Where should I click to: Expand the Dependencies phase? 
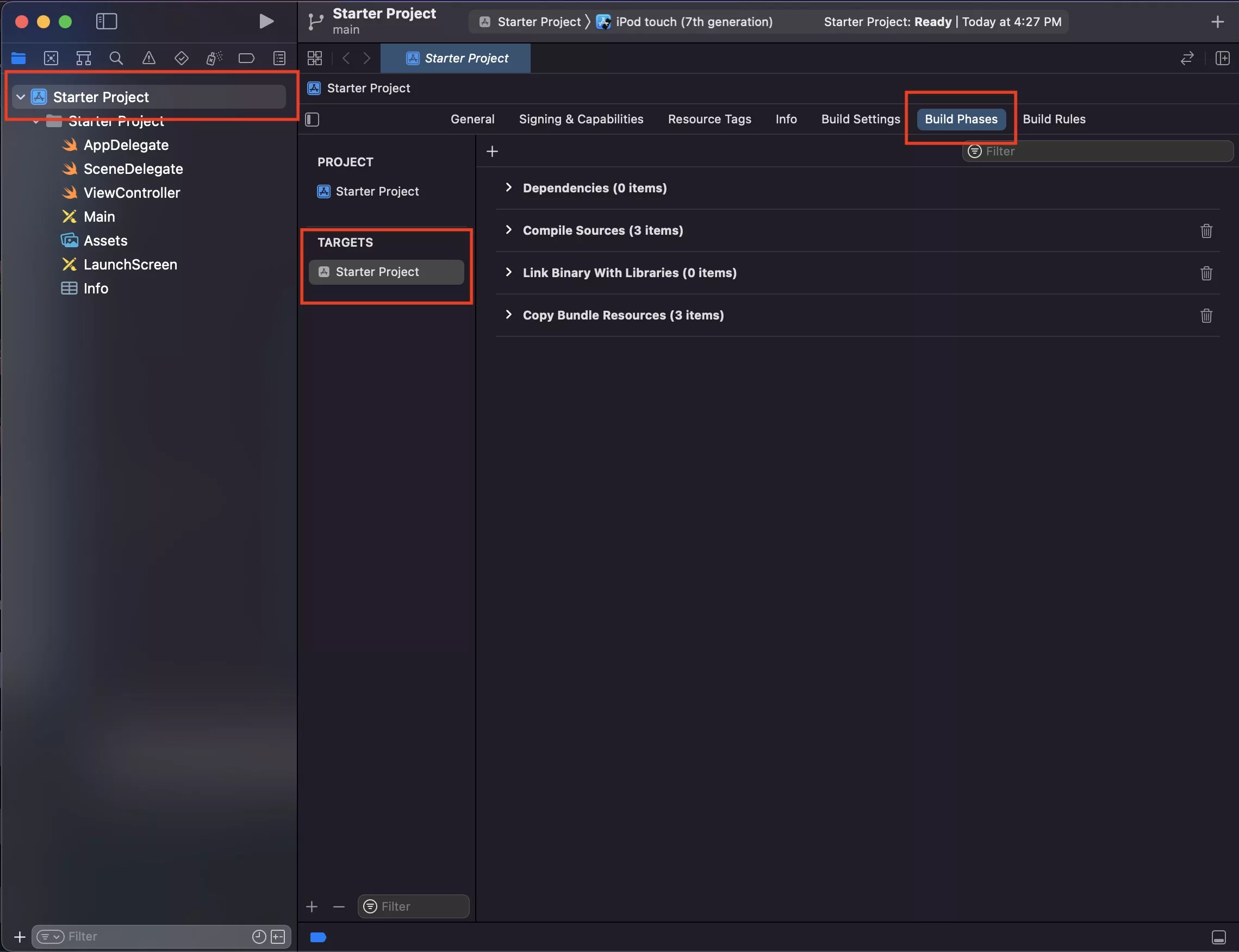coord(509,187)
